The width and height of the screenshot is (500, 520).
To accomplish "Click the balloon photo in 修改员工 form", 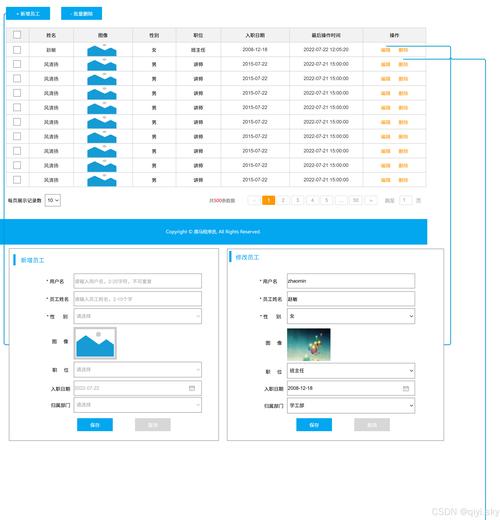I will pyautogui.click(x=309, y=344).
